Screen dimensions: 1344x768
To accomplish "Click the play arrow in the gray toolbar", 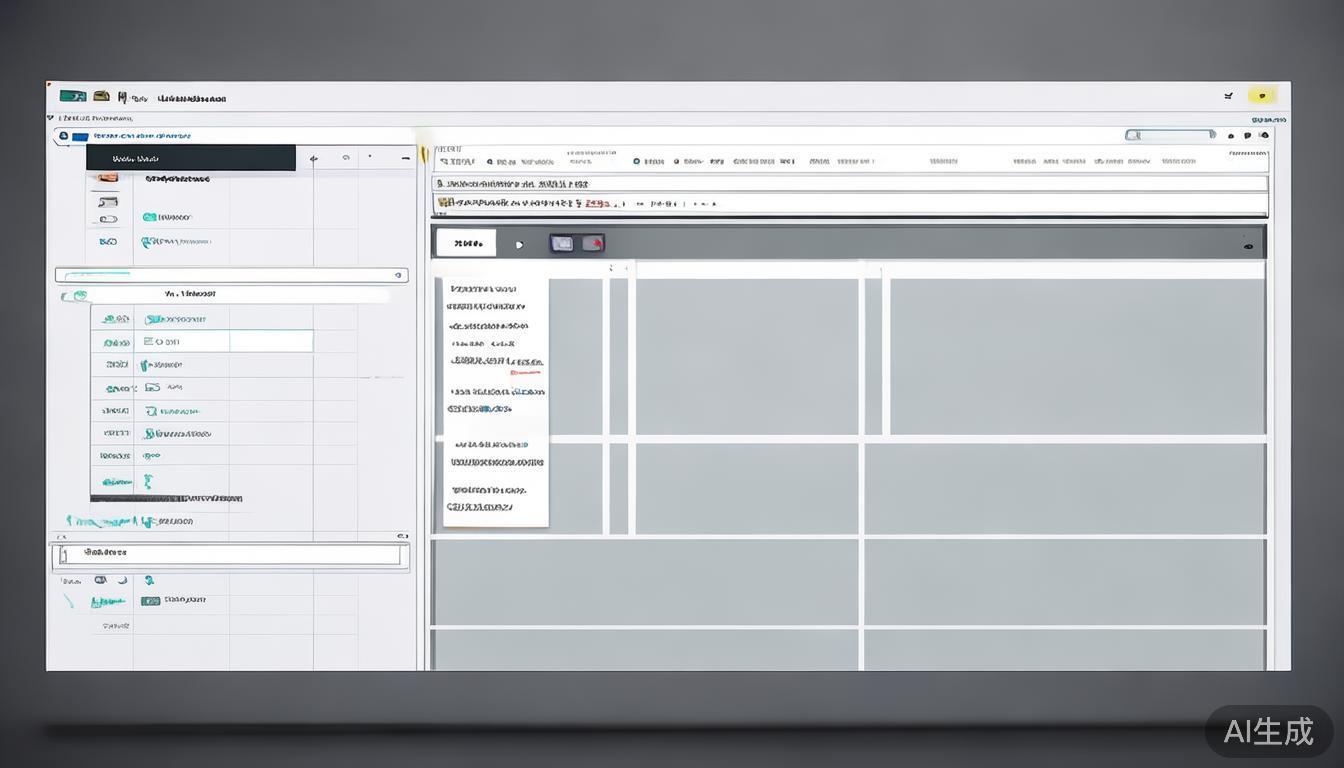I will pyautogui.click(x=519, y=244).
